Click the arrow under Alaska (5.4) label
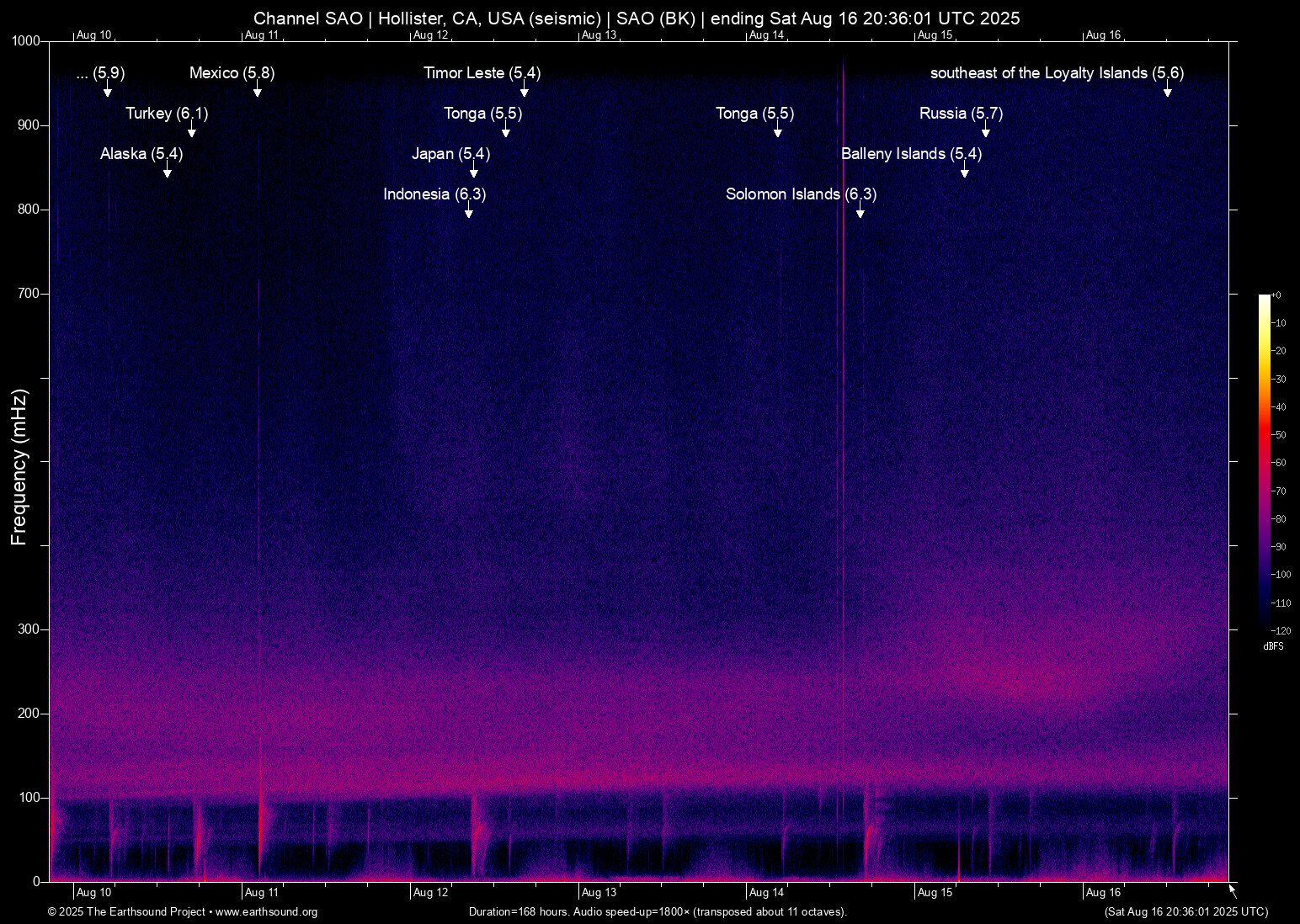This screenshot has height=924, width=1300. 168,171
